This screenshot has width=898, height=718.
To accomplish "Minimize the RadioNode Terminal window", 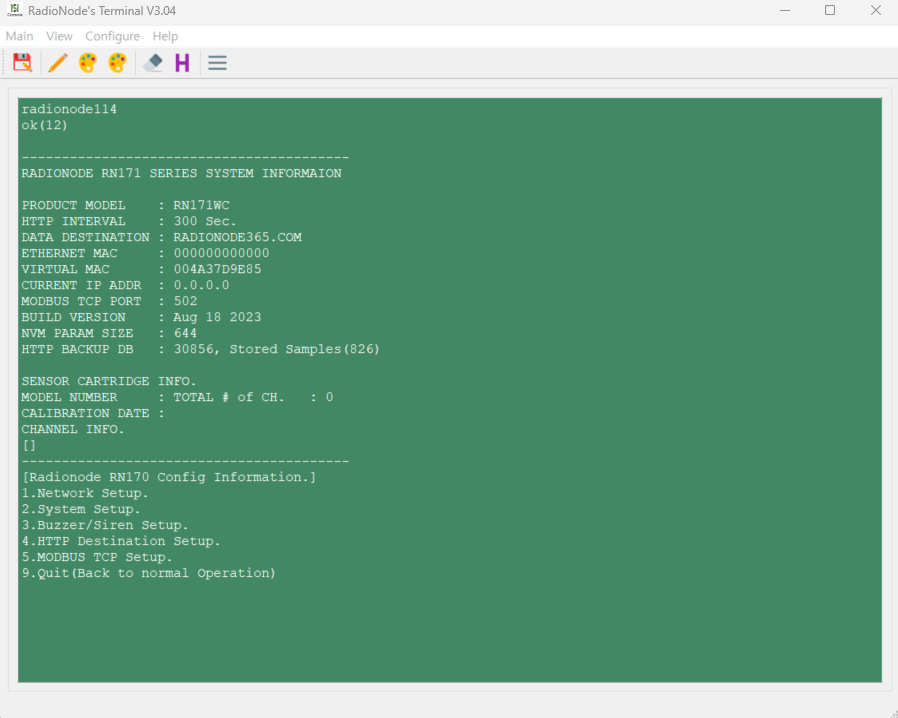I will click(x=785, y=10).
